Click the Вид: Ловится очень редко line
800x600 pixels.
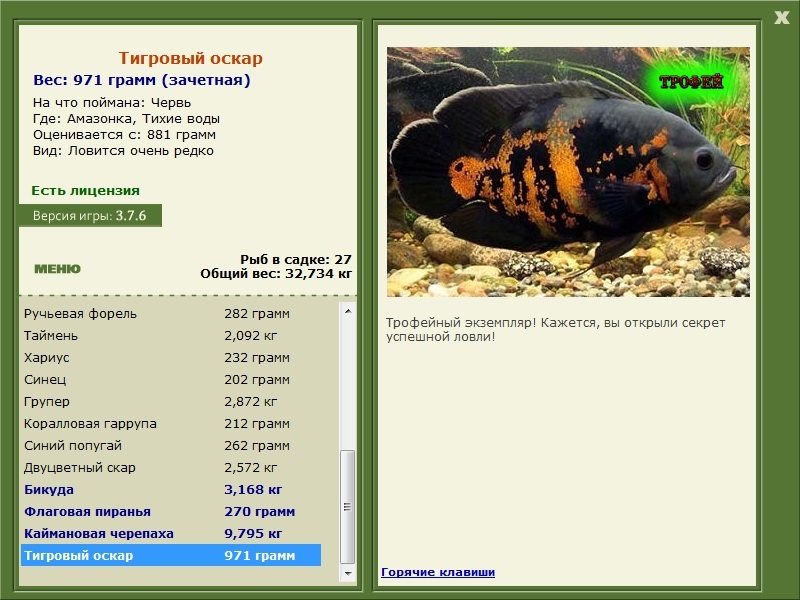point(123,151)
